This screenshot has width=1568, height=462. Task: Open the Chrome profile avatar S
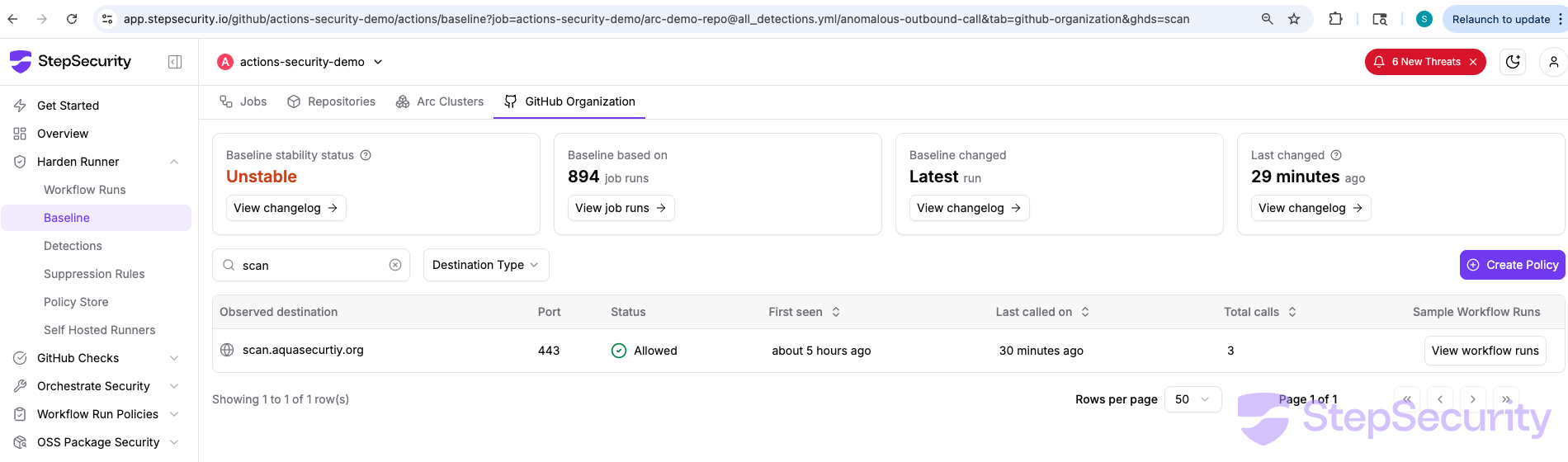coord(1424,19)
